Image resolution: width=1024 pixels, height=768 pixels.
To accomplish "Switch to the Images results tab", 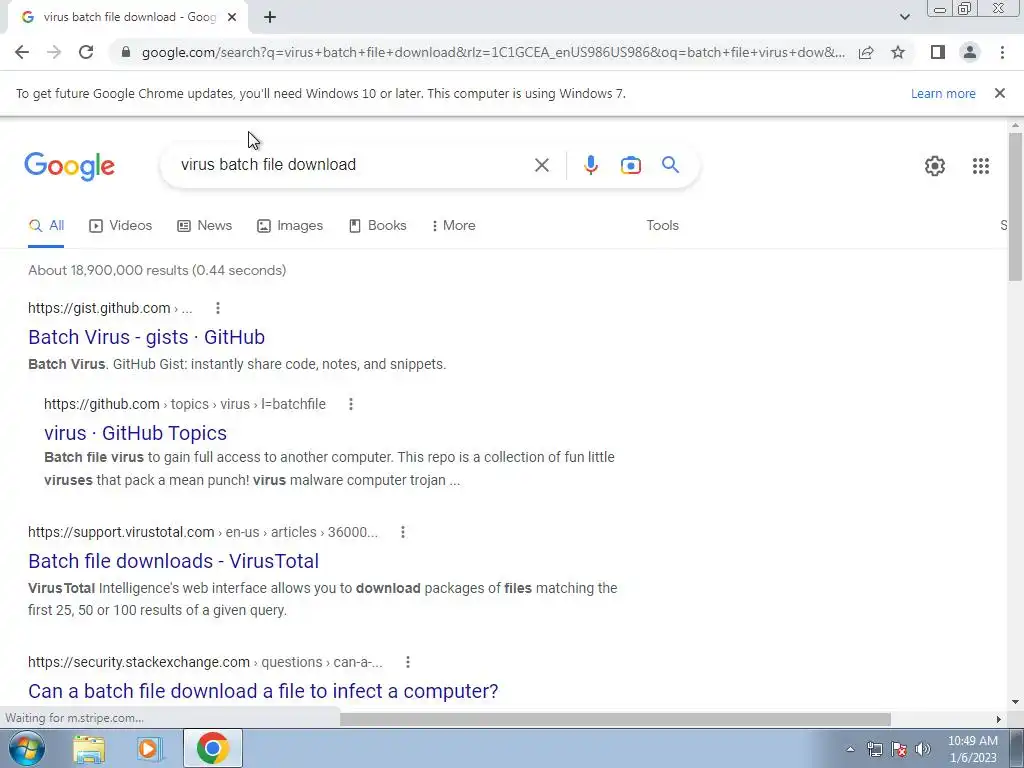I will click(290, 225).
